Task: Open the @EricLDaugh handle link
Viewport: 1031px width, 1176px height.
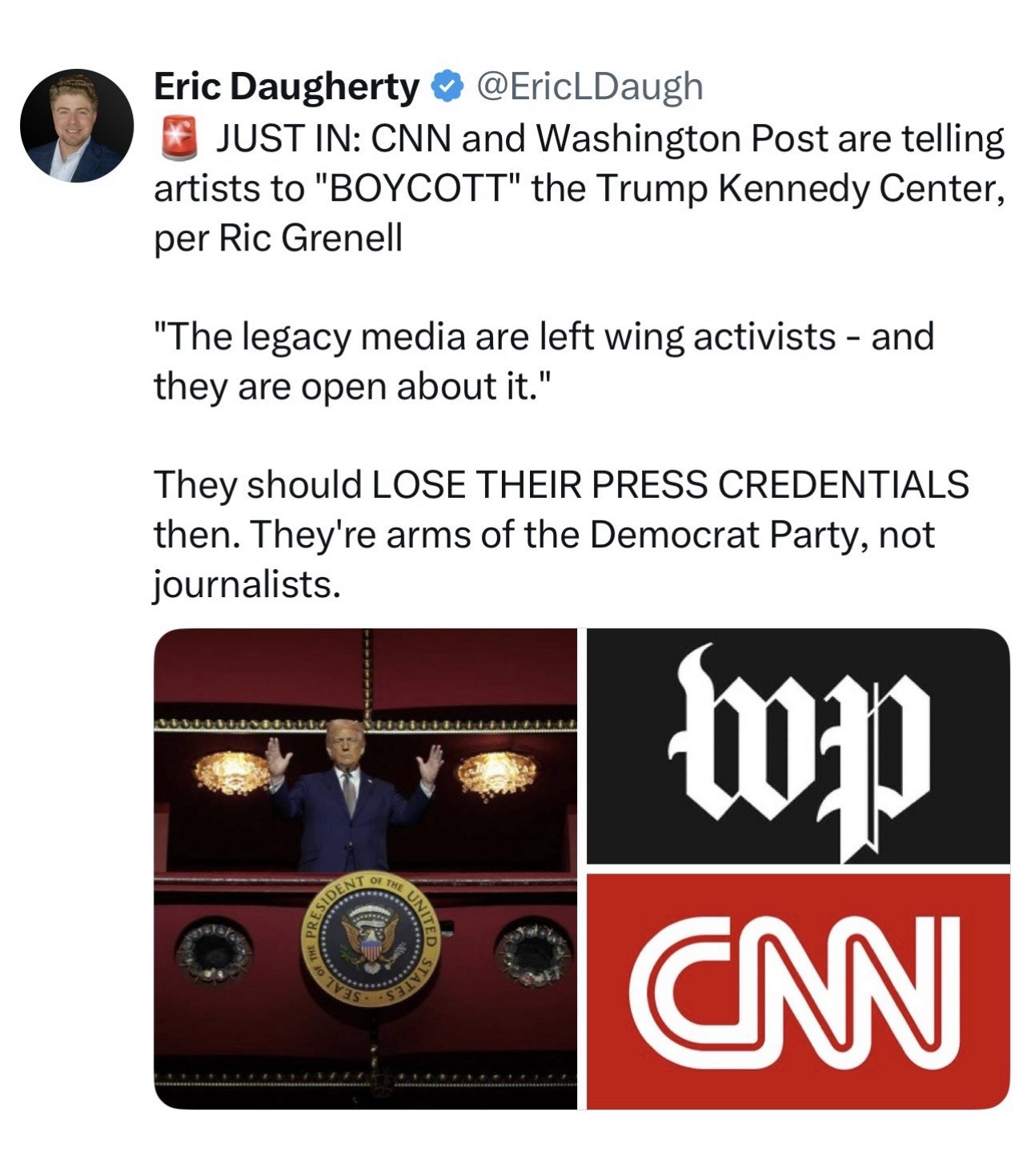Action: [590, 86]
